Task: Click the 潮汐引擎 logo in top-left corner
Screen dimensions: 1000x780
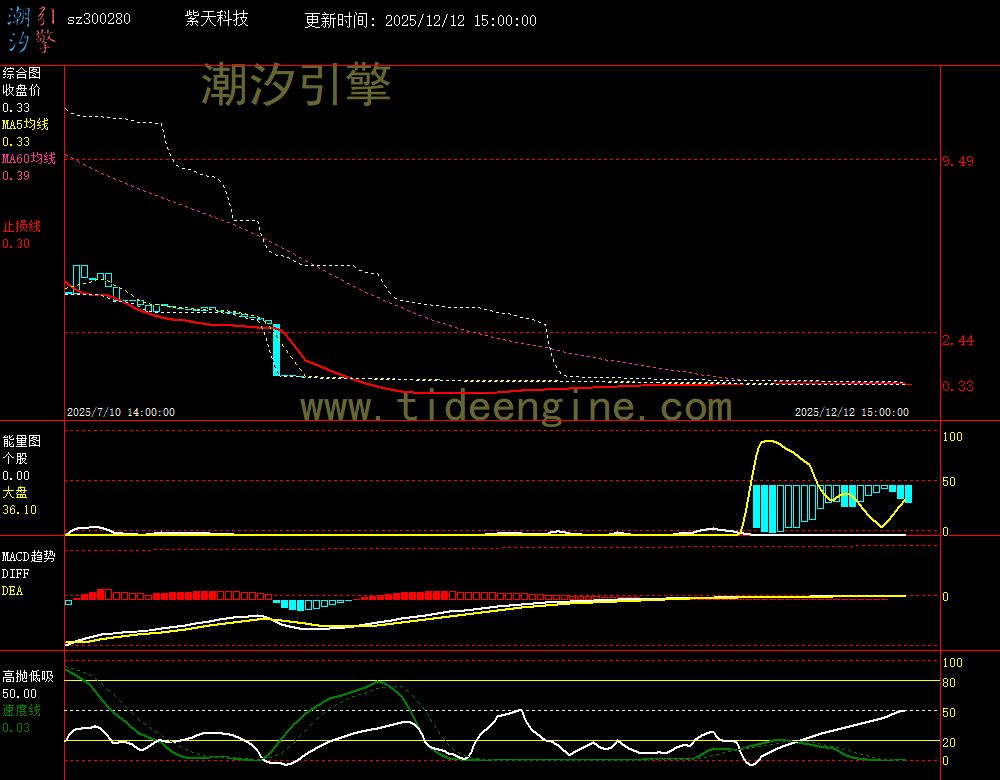Action: point(30,28)
